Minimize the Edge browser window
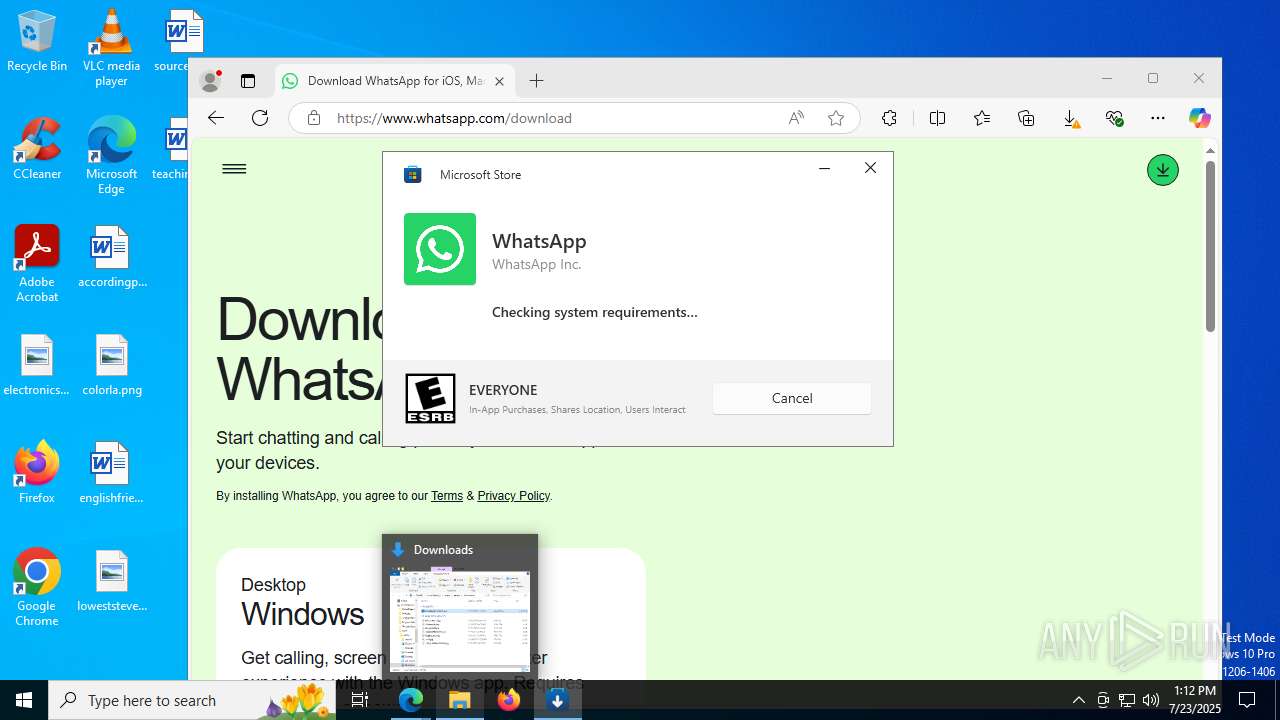Screen dimensions: 1280x720 click(1106, 78)
